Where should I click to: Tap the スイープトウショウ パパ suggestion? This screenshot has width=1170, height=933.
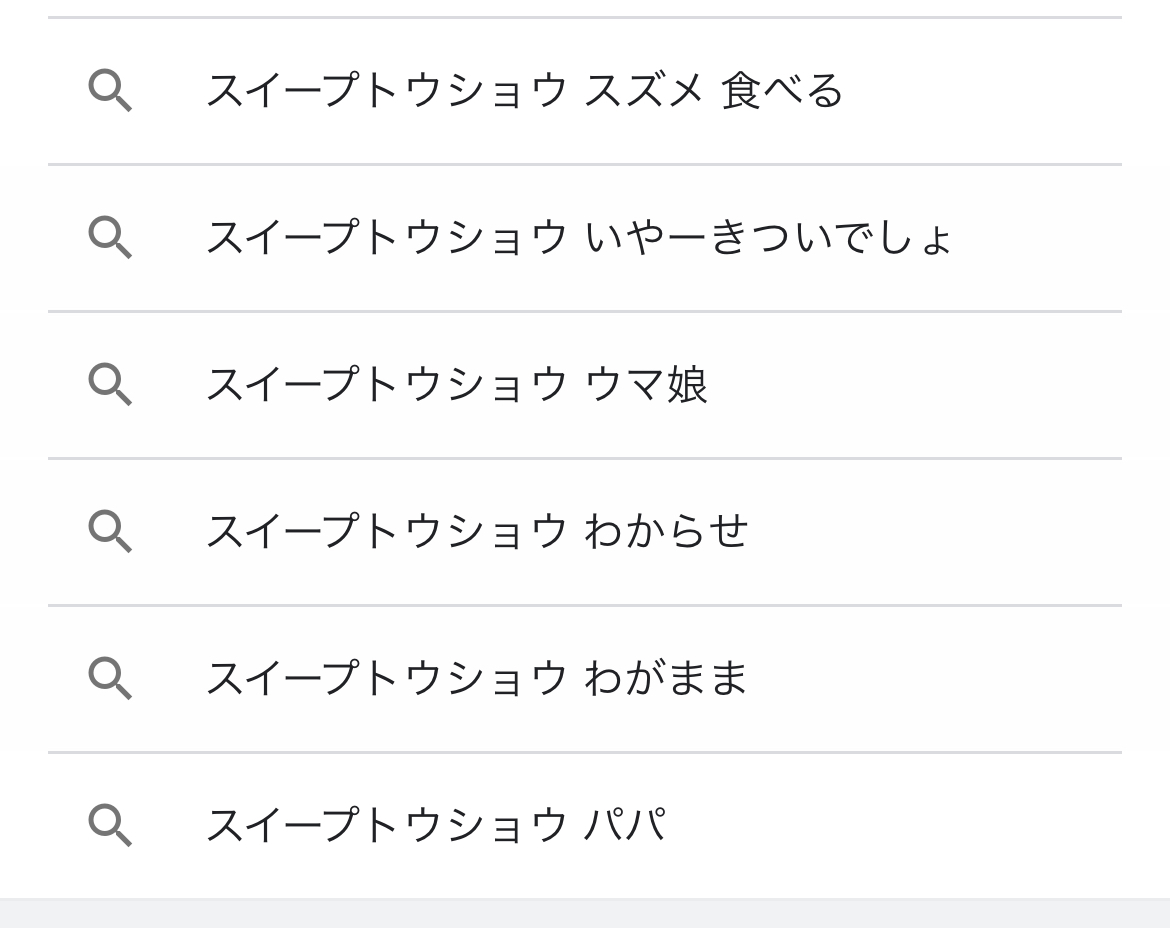436,825
